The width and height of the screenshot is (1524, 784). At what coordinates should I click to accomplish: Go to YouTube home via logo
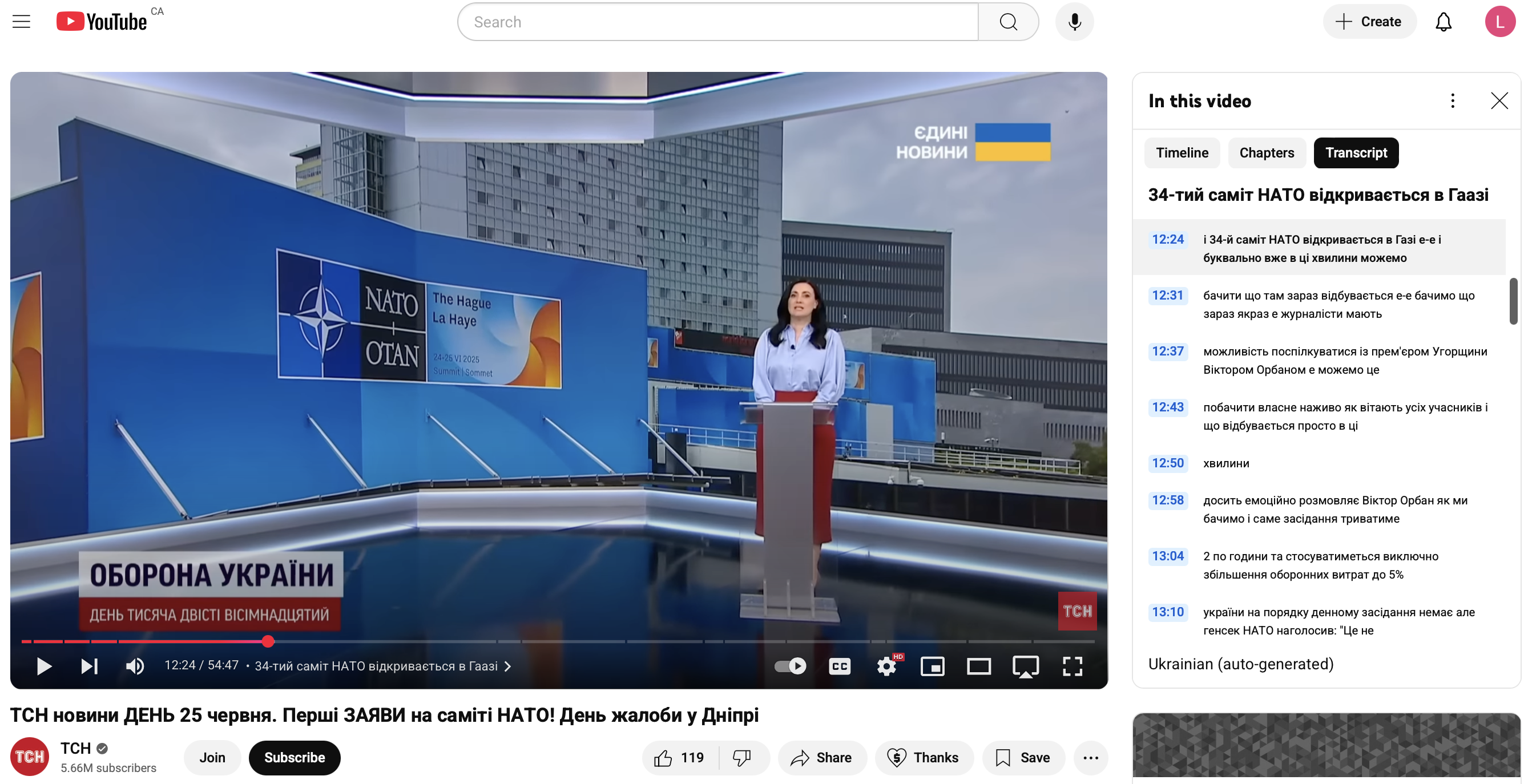click(x=101, y=22)
